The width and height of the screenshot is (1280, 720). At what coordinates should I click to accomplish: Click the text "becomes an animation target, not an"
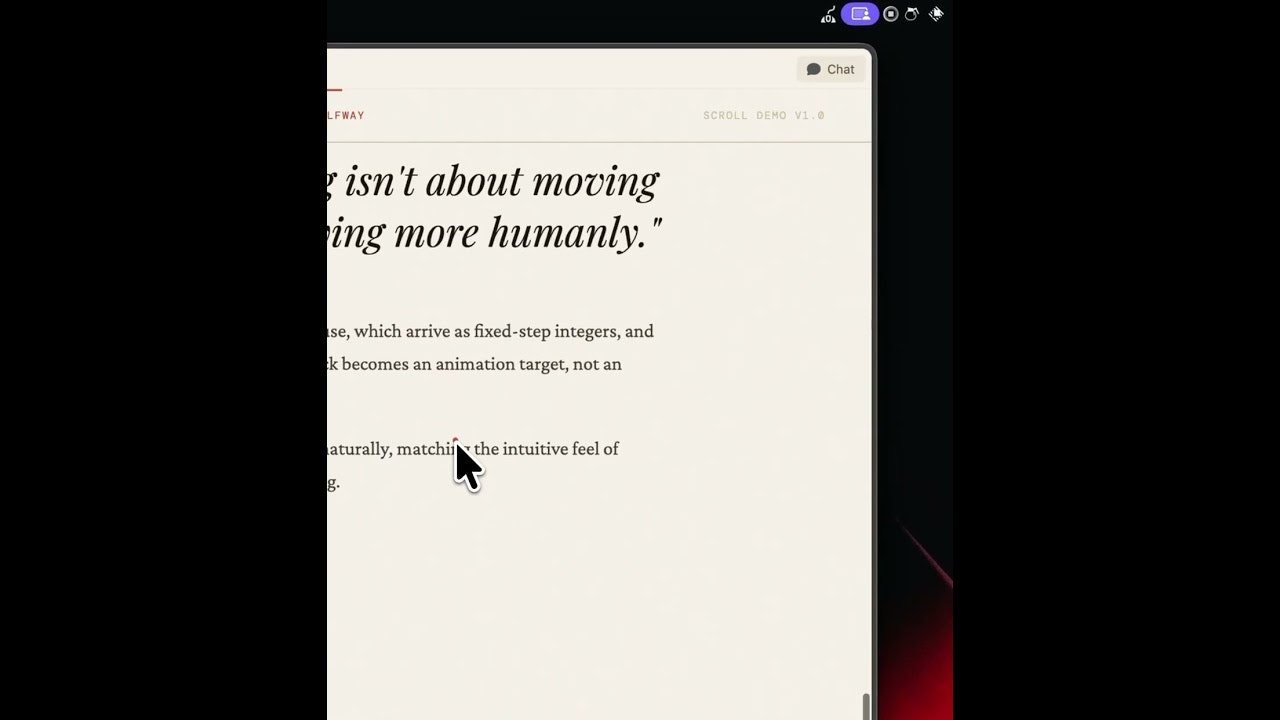482,364
